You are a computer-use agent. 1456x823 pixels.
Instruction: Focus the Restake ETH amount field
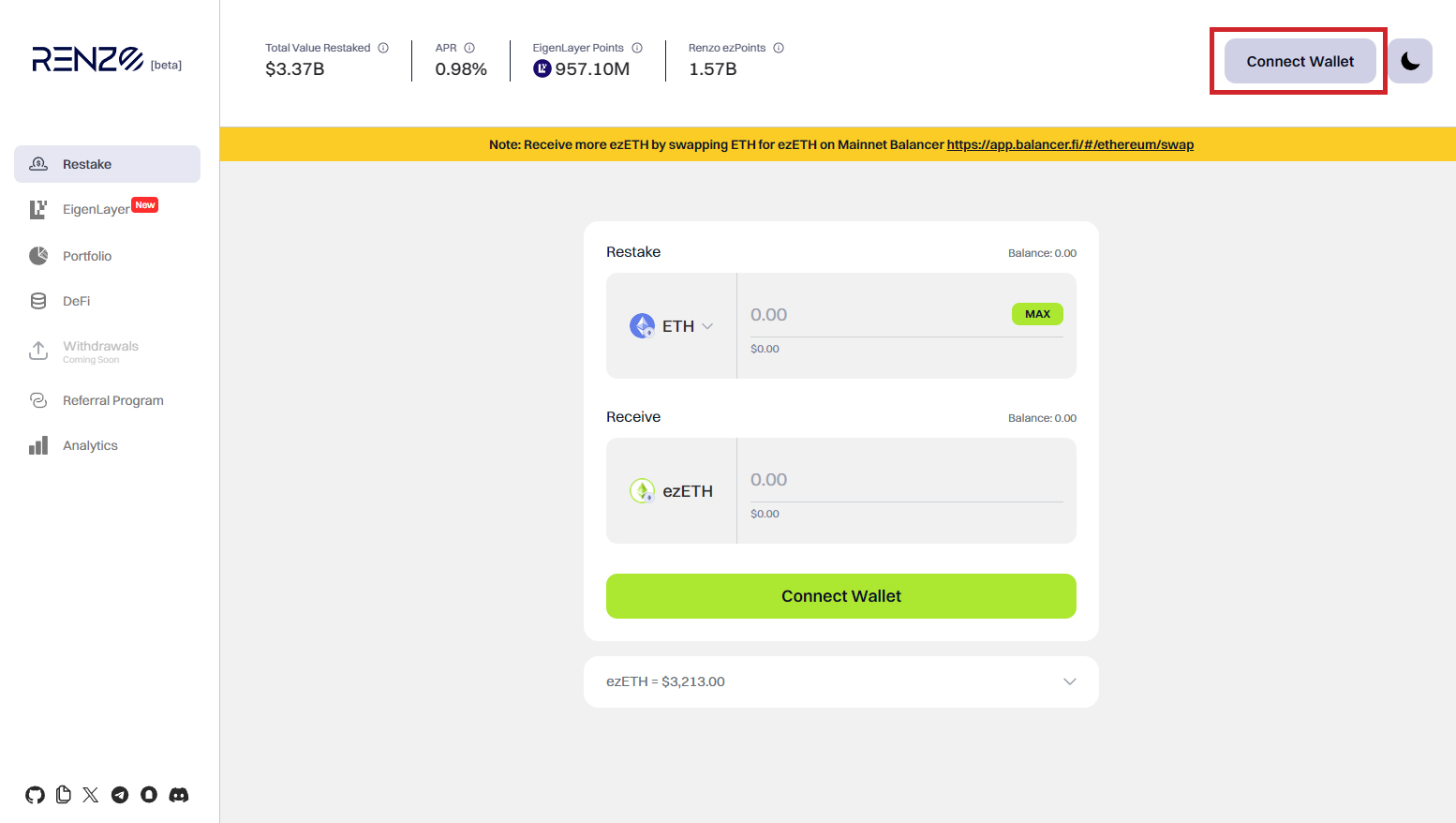(x=876, y=315)
